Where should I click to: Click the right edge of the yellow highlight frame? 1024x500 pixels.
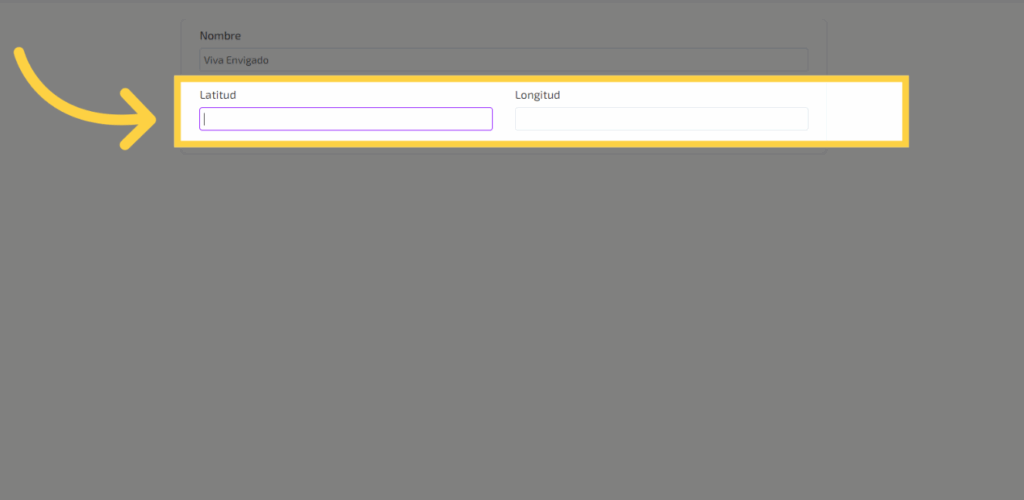tap(904, 111)
